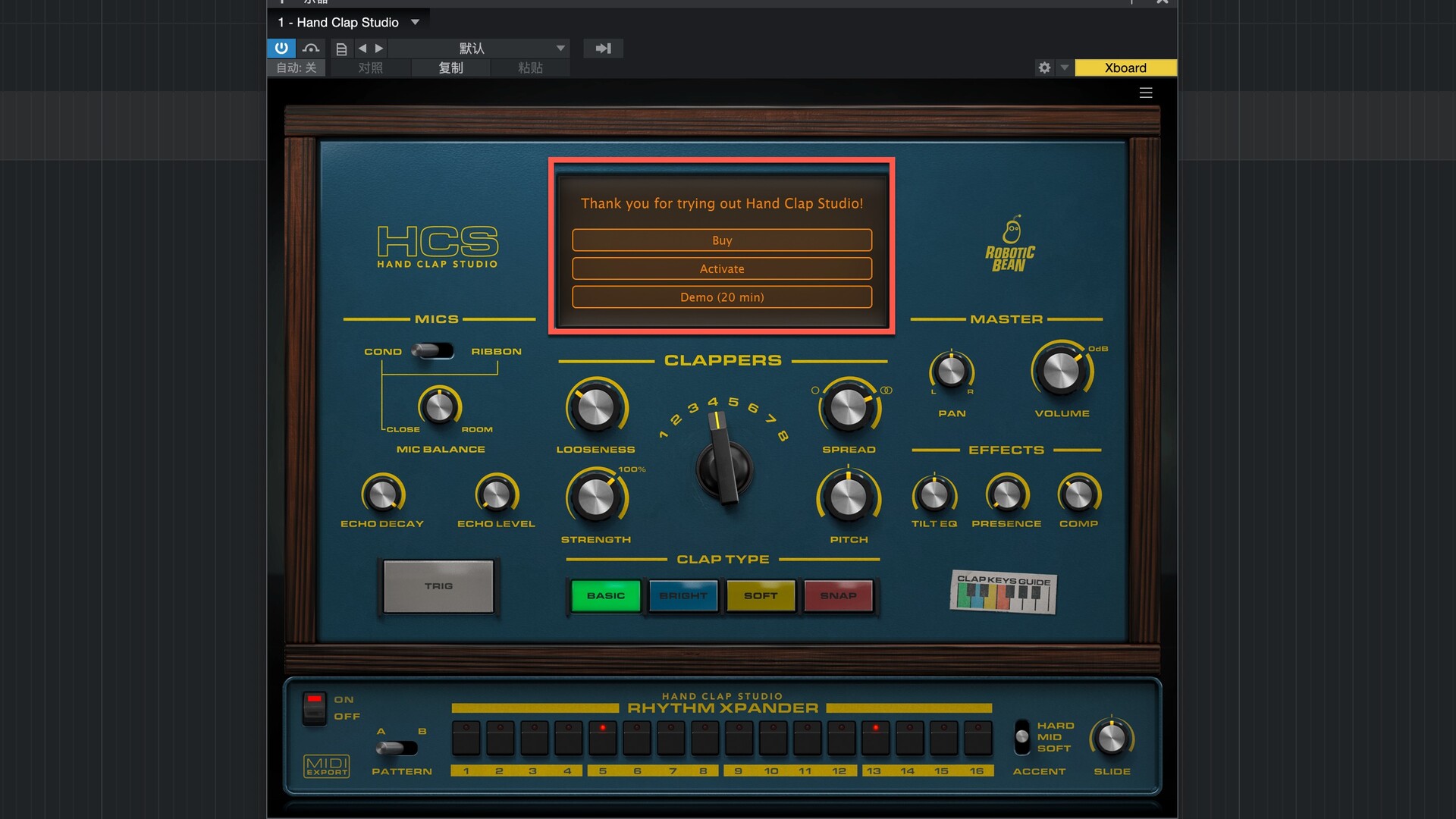Viewport: 1456px width, 819px height.
Task: Click the pin-to-track arrow icon
Action: tap(604, 48)
